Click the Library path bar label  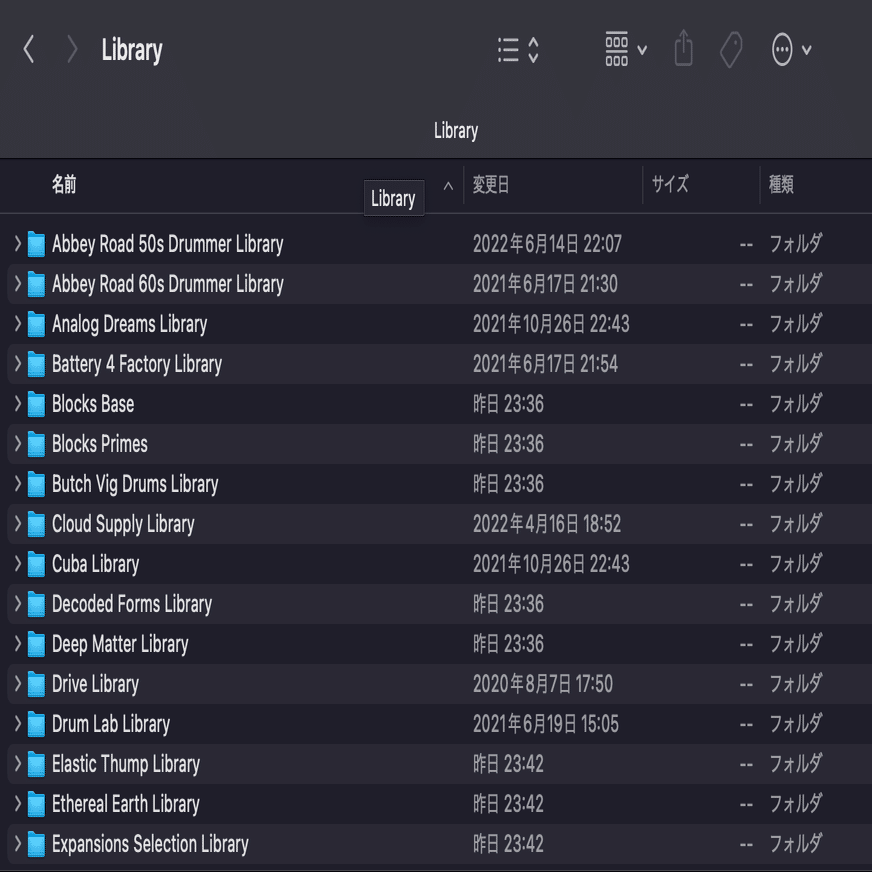(x=456, y=131)
